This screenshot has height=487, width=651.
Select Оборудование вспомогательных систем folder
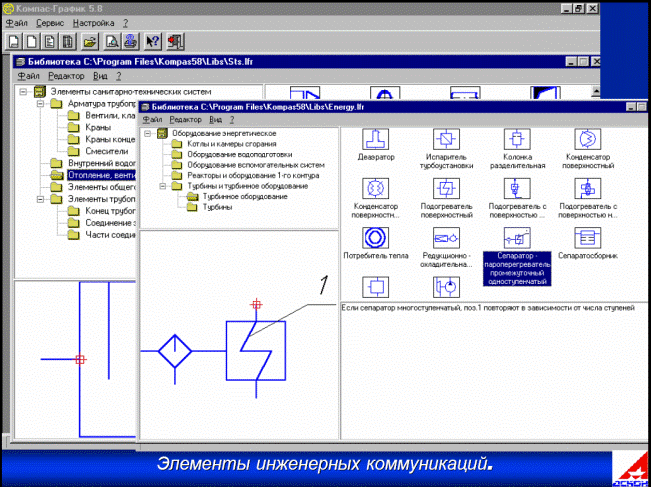point(256,165)
